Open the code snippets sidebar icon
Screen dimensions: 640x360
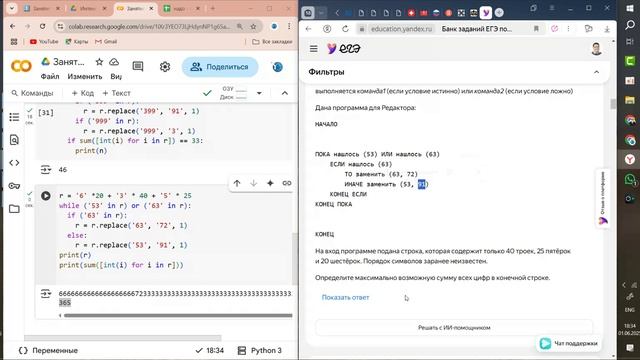[14, 163]
